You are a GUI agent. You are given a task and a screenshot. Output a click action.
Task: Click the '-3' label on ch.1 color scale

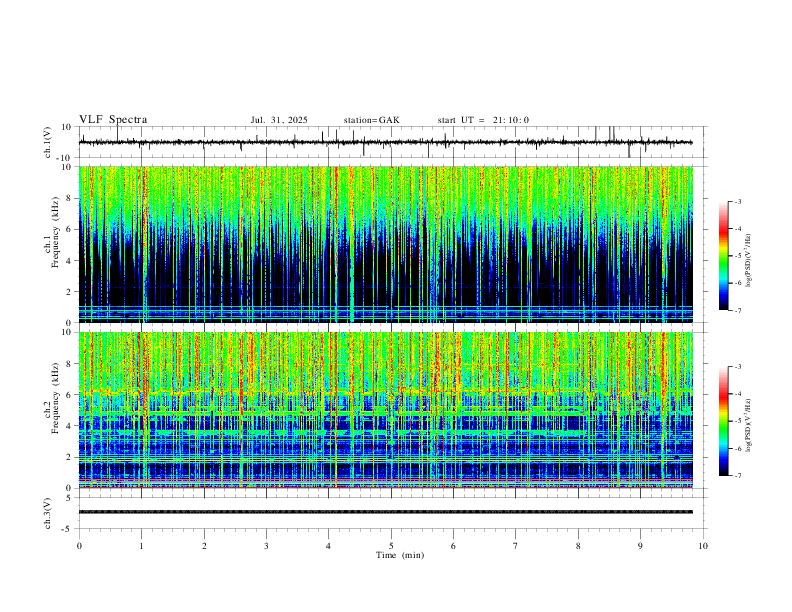tap(737, 201)
